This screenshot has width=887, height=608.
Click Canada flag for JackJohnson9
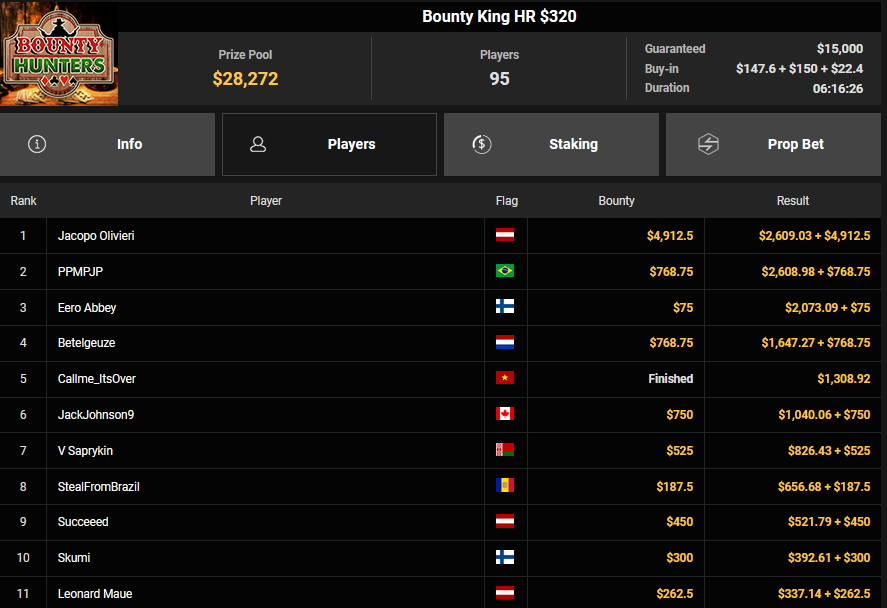click(505, 414)
